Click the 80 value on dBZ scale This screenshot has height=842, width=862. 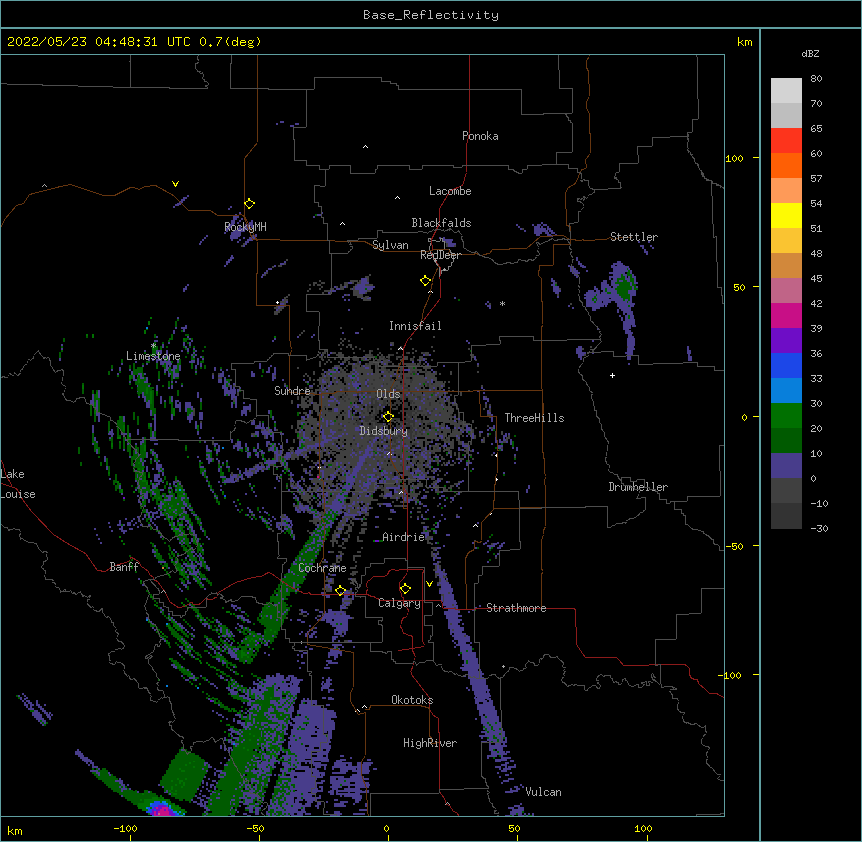(816, 79)
